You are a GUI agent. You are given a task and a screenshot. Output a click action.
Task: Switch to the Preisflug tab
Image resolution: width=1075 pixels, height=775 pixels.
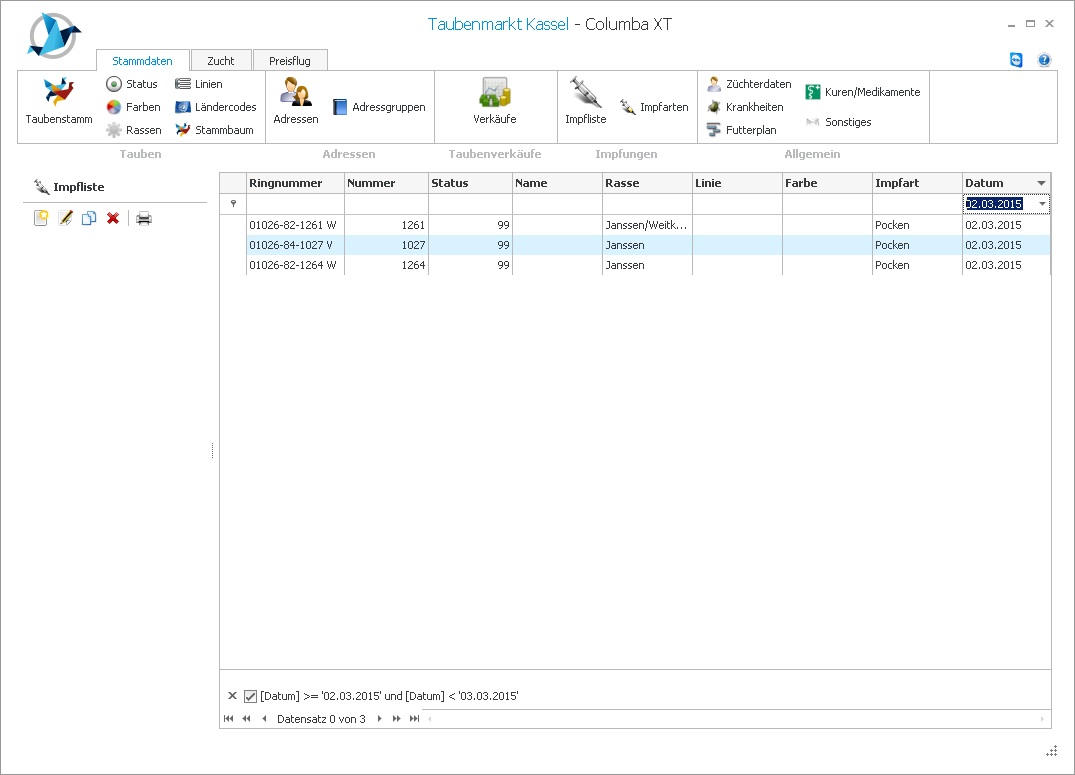[x=289, y=61]
